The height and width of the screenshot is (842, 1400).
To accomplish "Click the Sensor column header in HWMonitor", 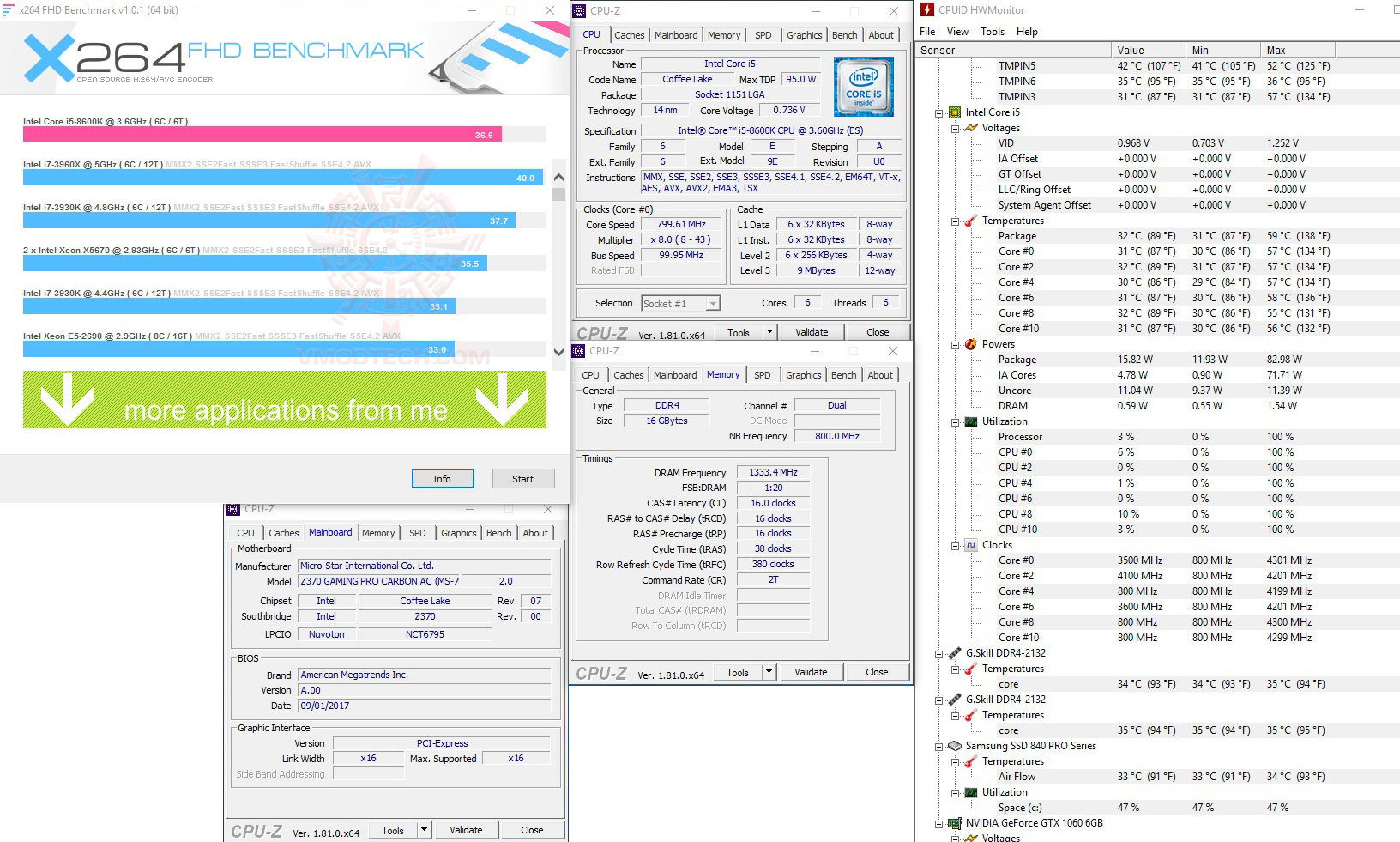I will click(1014, 50).
